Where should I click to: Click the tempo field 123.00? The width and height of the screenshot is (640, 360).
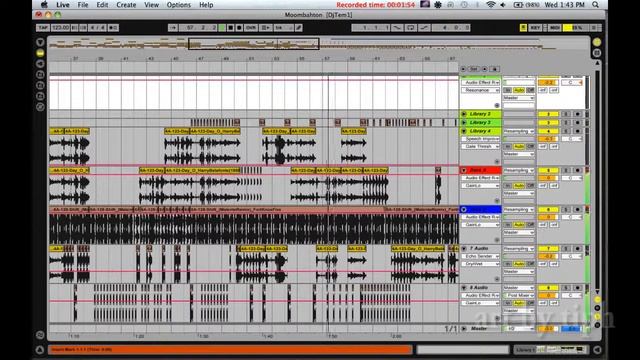coord(60,28)
